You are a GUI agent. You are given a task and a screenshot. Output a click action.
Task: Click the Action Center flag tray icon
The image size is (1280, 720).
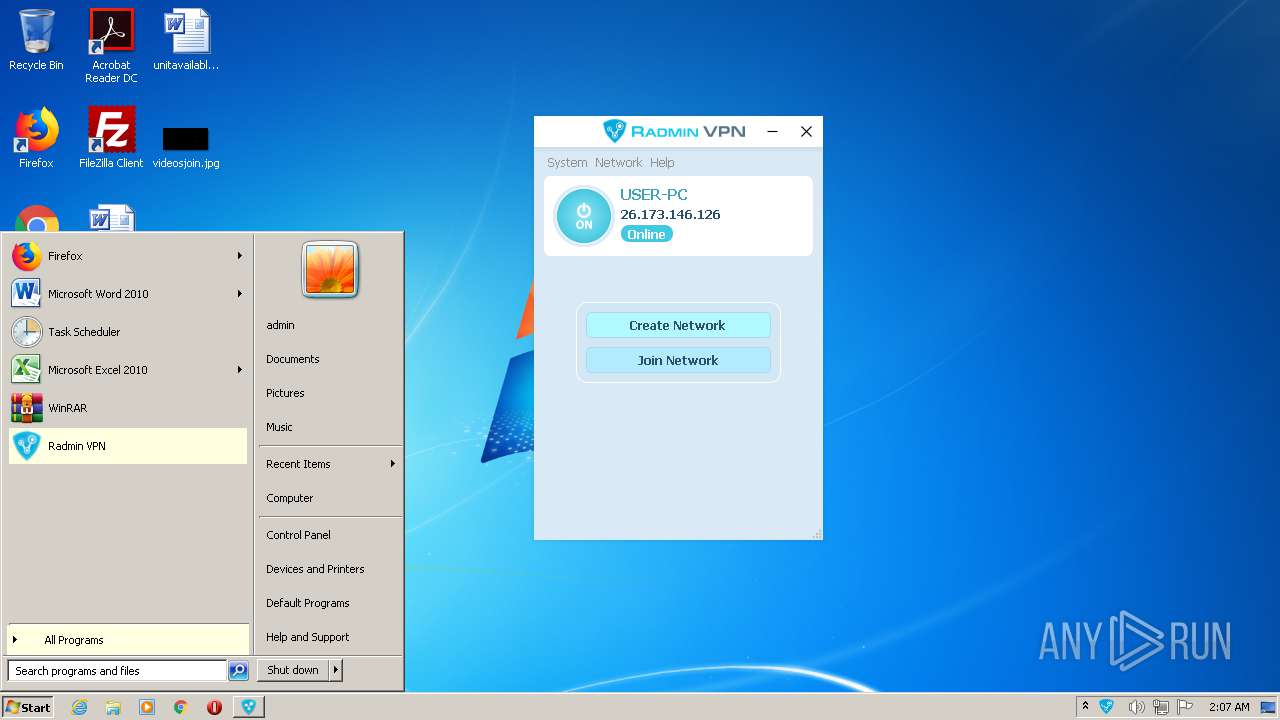point(1185,707)
